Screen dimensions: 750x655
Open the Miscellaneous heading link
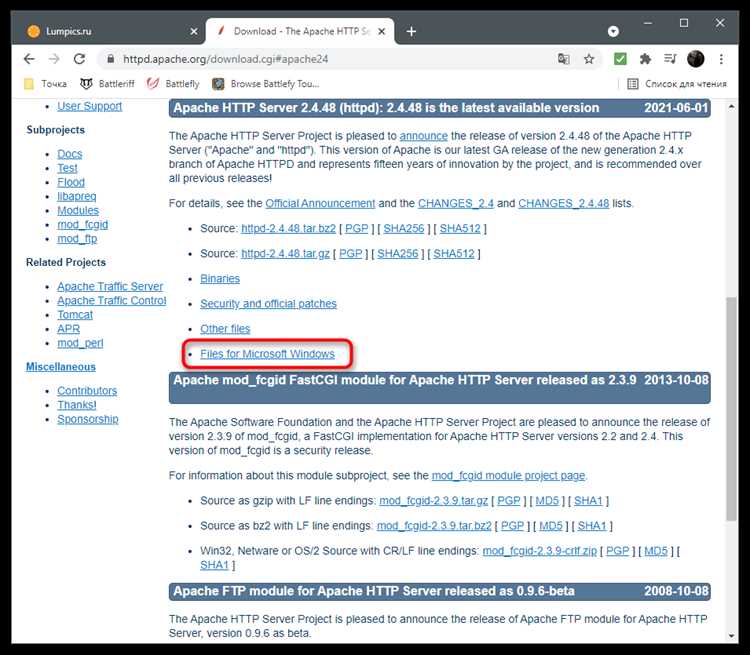61,367
